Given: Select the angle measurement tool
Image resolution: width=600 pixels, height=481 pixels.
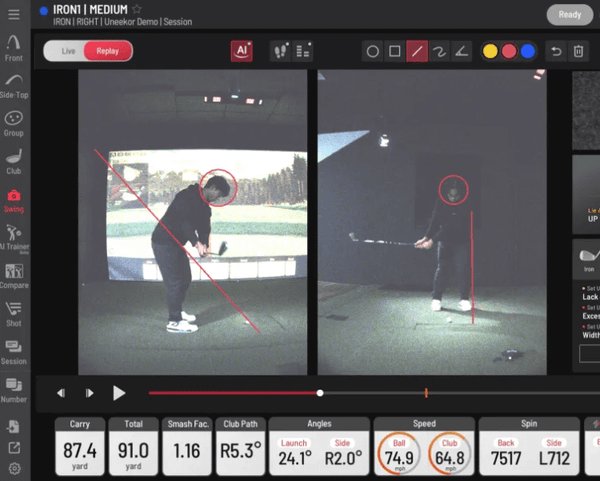Looking at the screenshot, I should (x=462, y=51).
